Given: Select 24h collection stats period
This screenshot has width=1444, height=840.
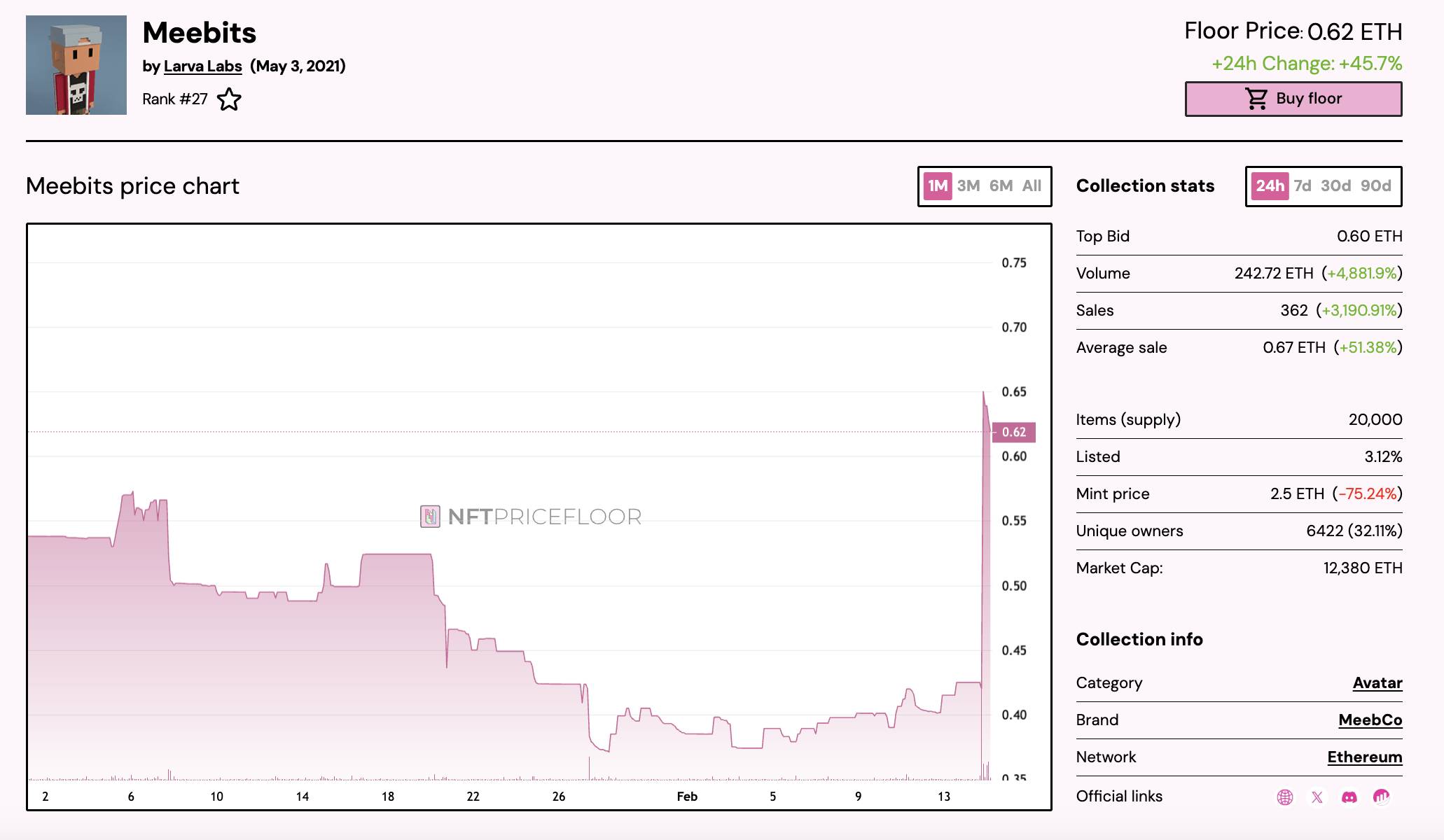Looking at the screenshot, I should [x=1270, y=186].
